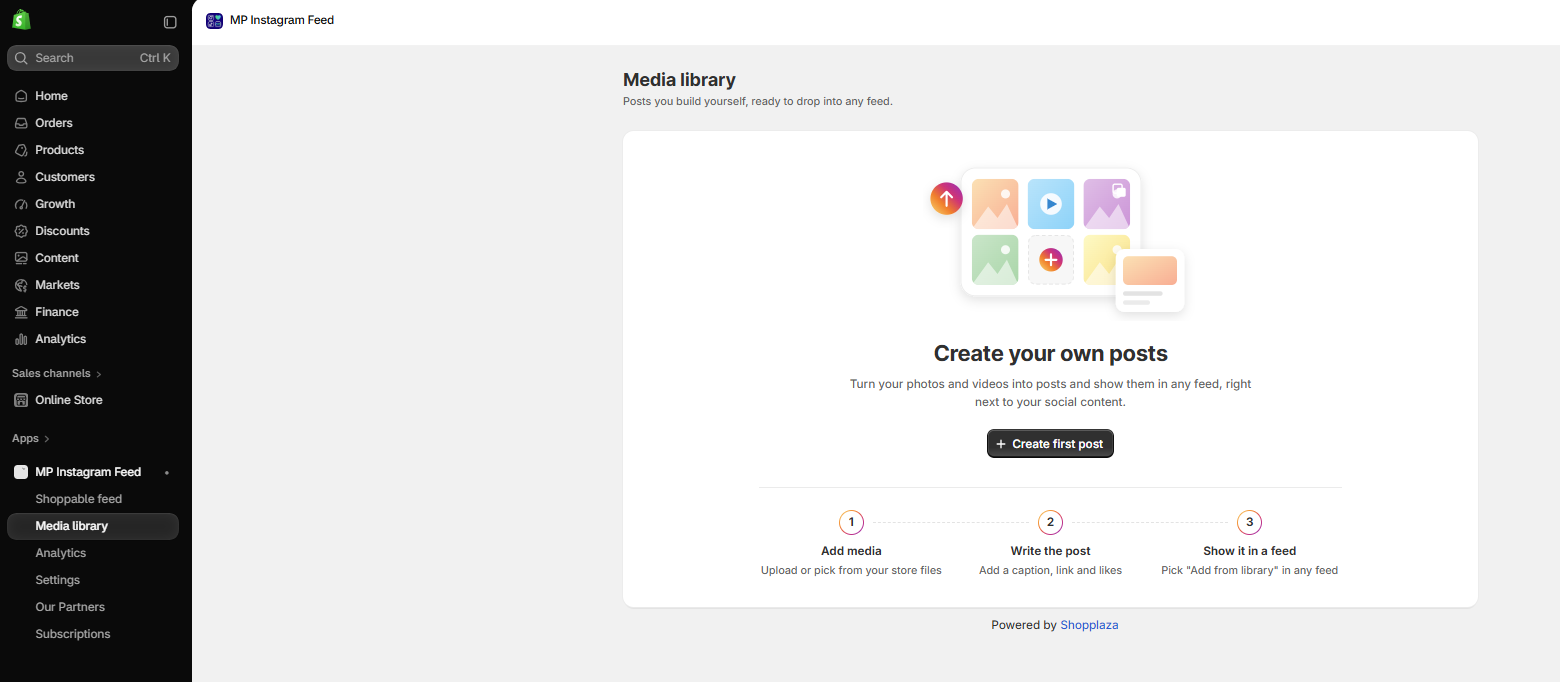The width and height of the screenshot is (1560, 682).
Task: Click the Customers person icon
Action: pyautogui.click(x=21, y=177)
